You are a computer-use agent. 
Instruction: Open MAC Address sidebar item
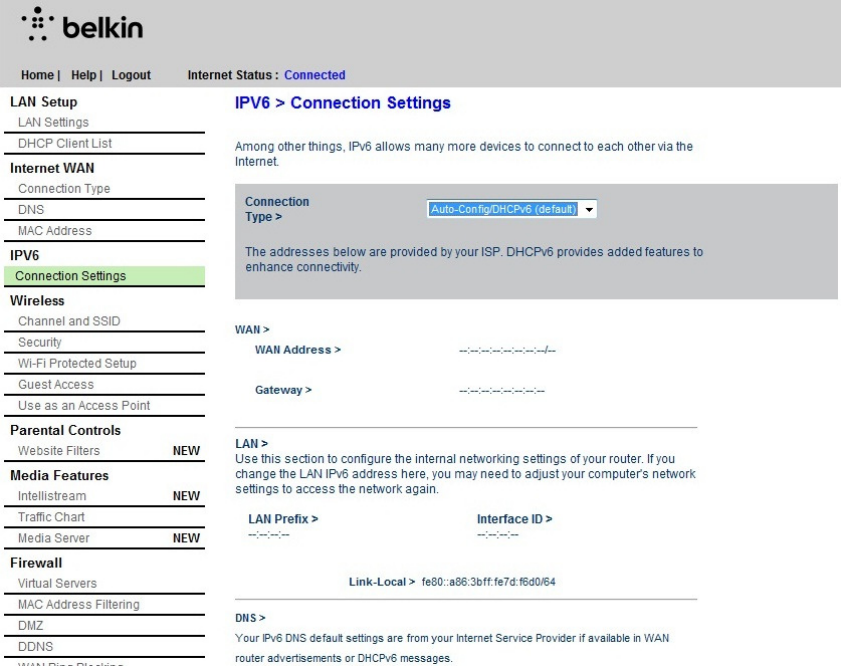[55, 231]
